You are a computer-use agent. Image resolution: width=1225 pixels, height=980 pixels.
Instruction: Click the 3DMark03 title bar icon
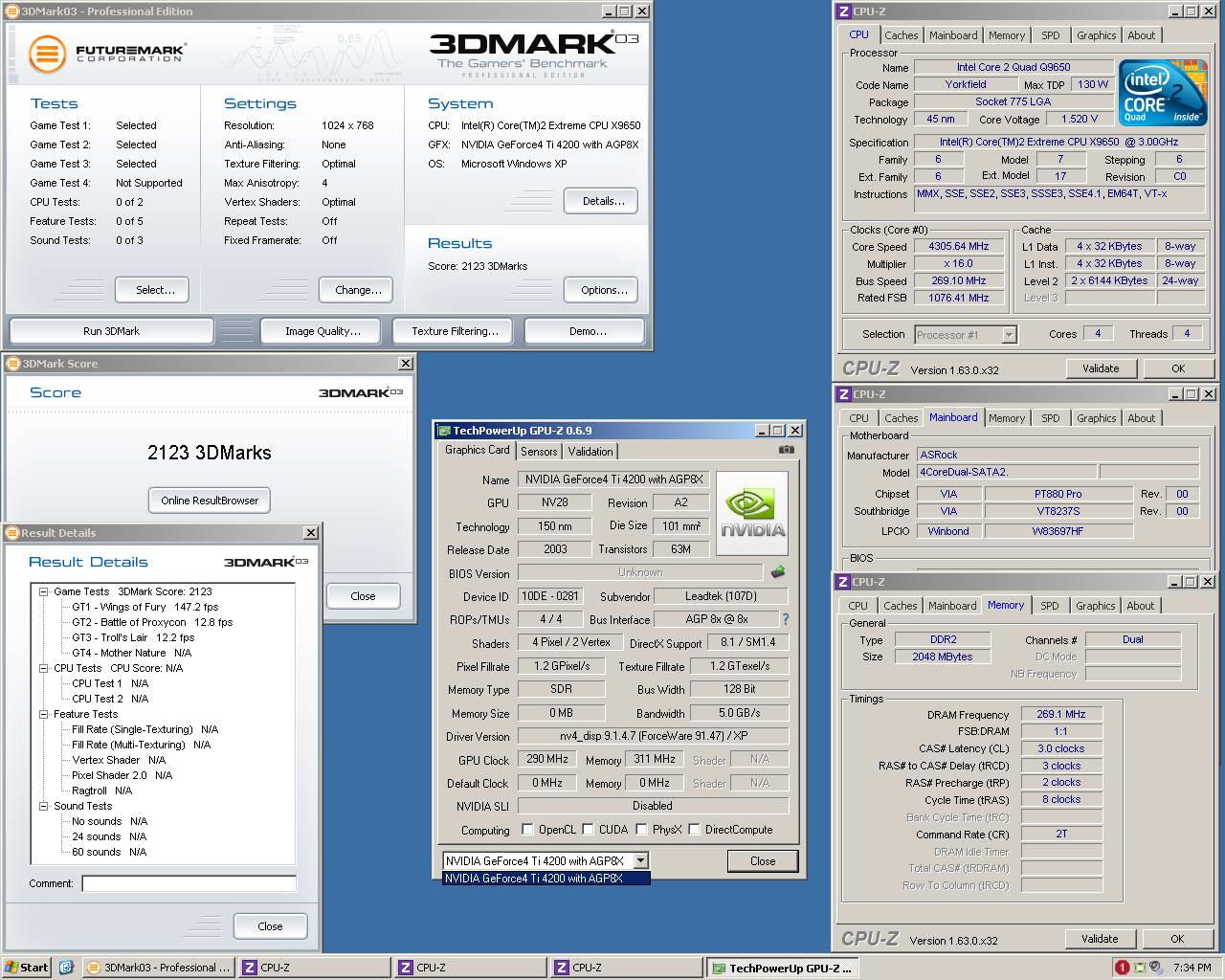click(13, 11)
